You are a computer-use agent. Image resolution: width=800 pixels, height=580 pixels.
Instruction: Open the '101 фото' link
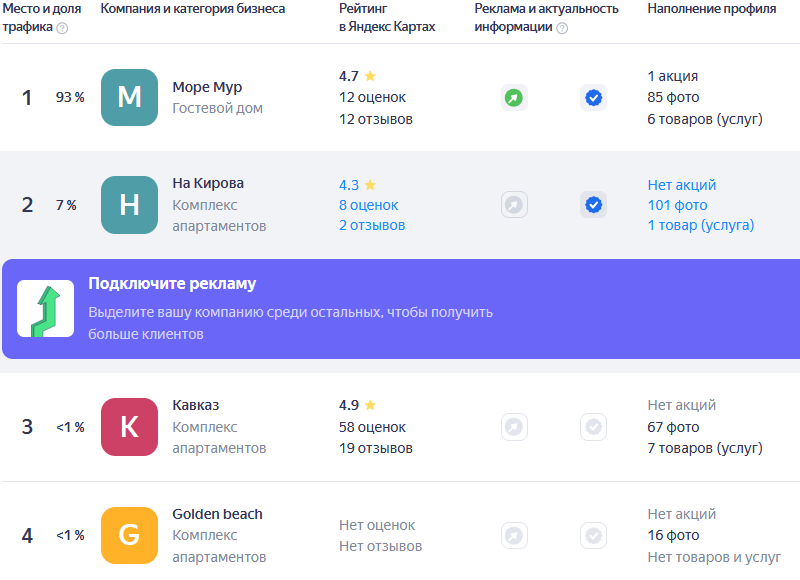(677, 205)
